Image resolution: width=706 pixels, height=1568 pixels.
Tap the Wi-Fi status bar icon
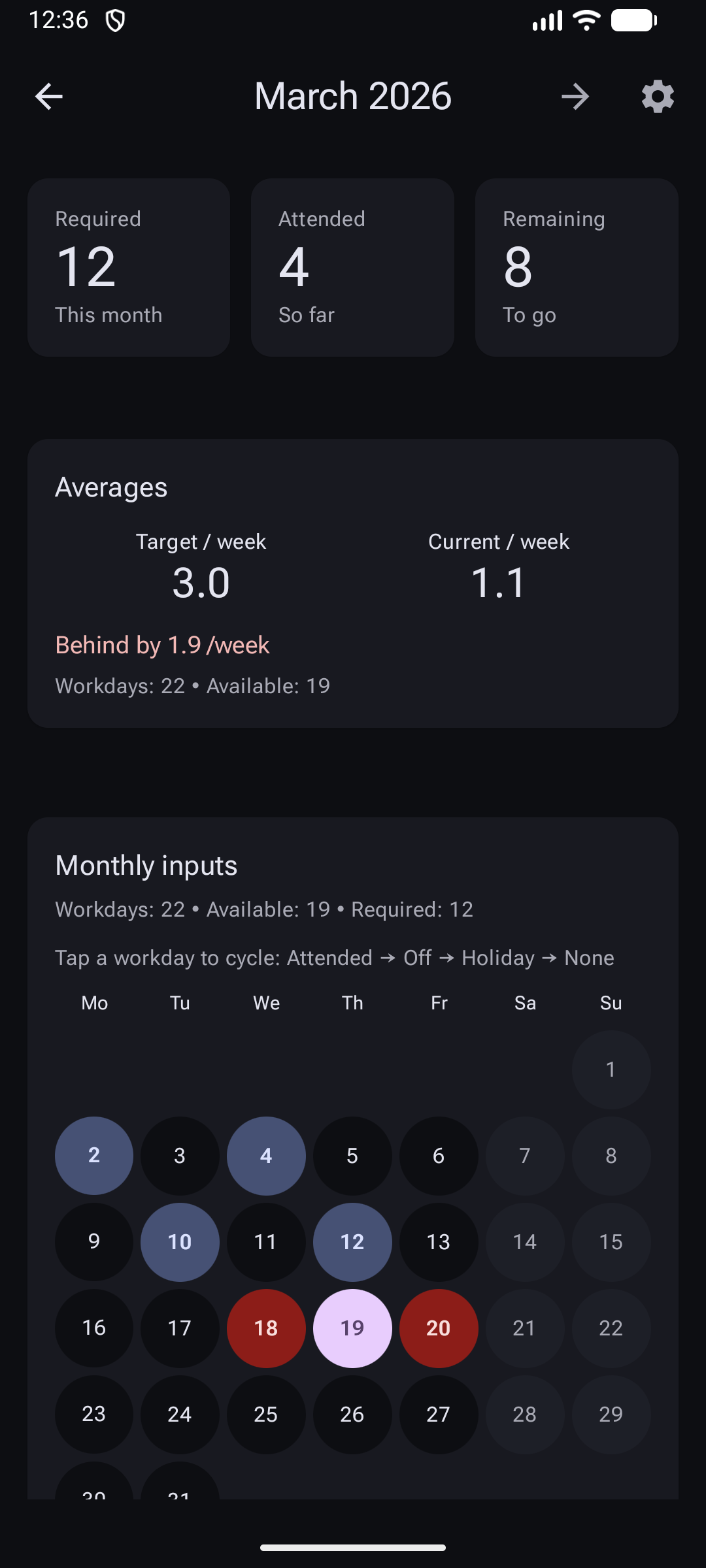tap(586, 20)
